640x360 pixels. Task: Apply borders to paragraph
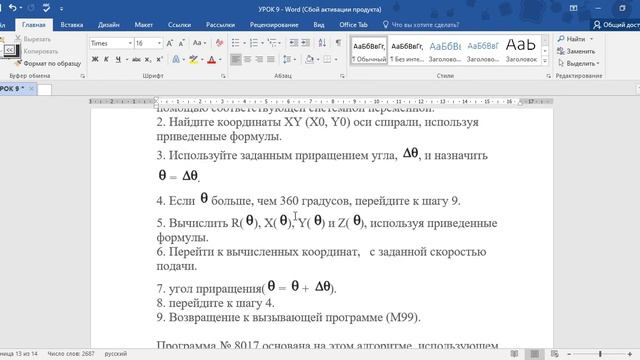327,60
